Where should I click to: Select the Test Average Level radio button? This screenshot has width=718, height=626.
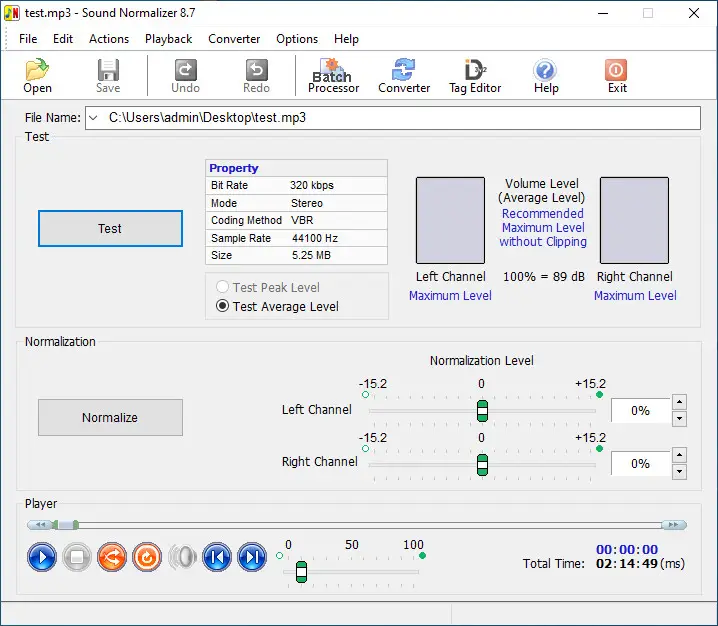(222, 306)
